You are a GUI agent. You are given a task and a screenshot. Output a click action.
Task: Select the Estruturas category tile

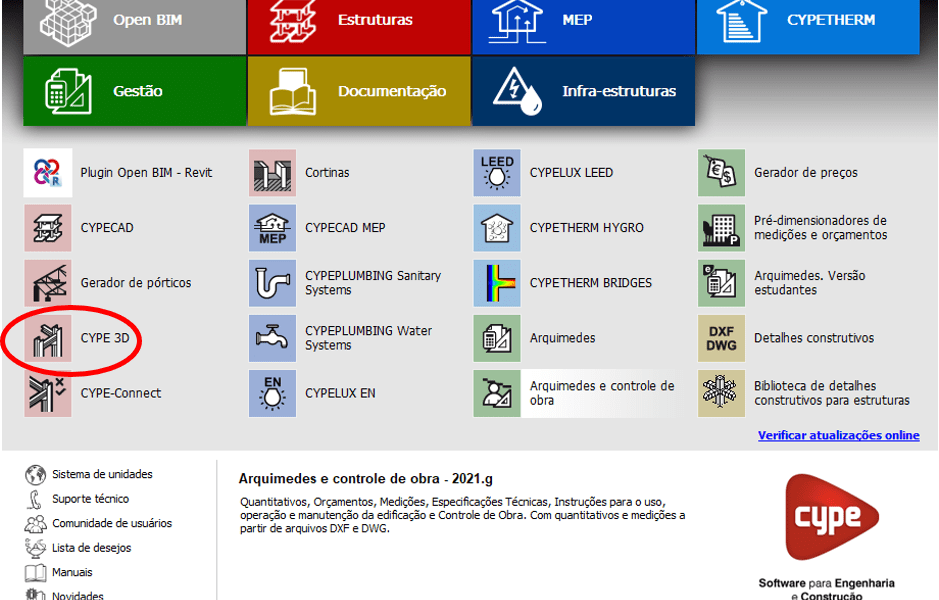[359, 26]
